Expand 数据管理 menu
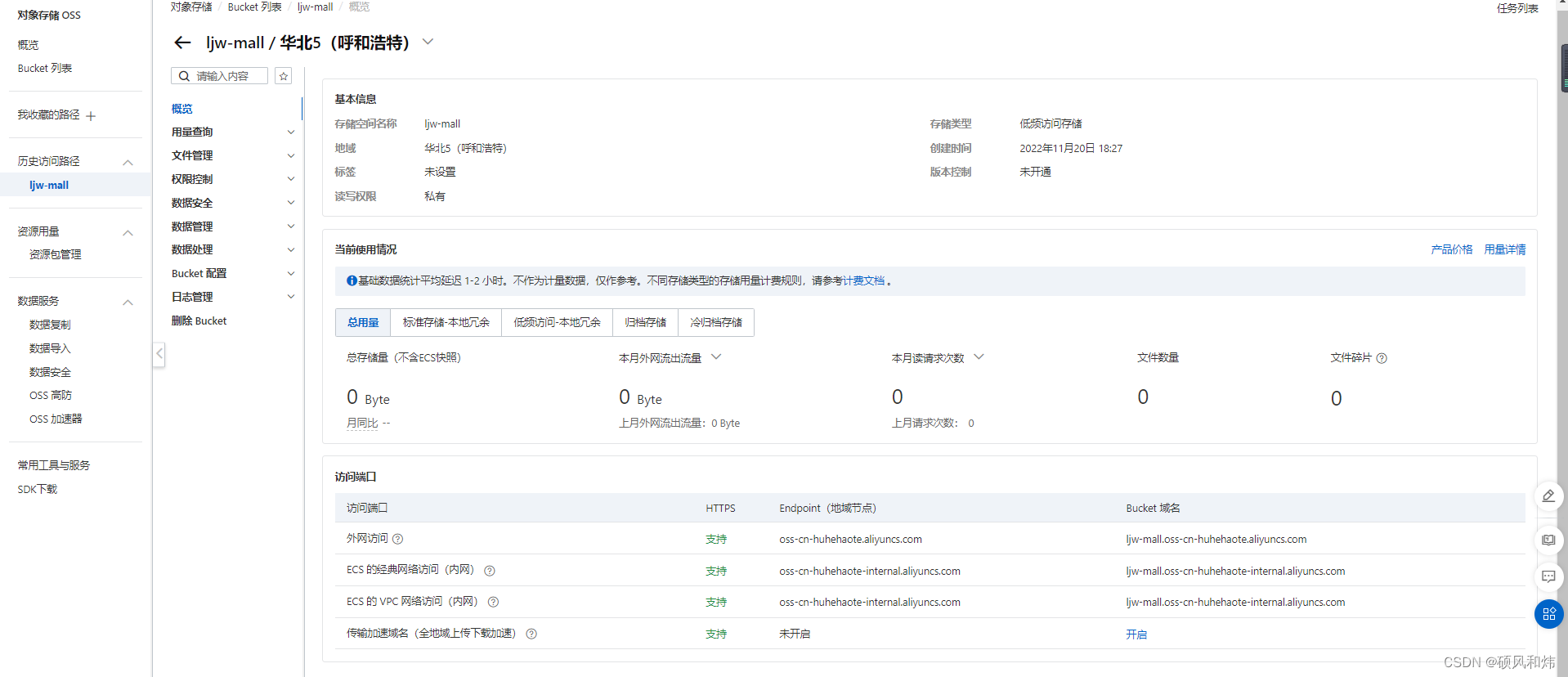 pos(290,226)
